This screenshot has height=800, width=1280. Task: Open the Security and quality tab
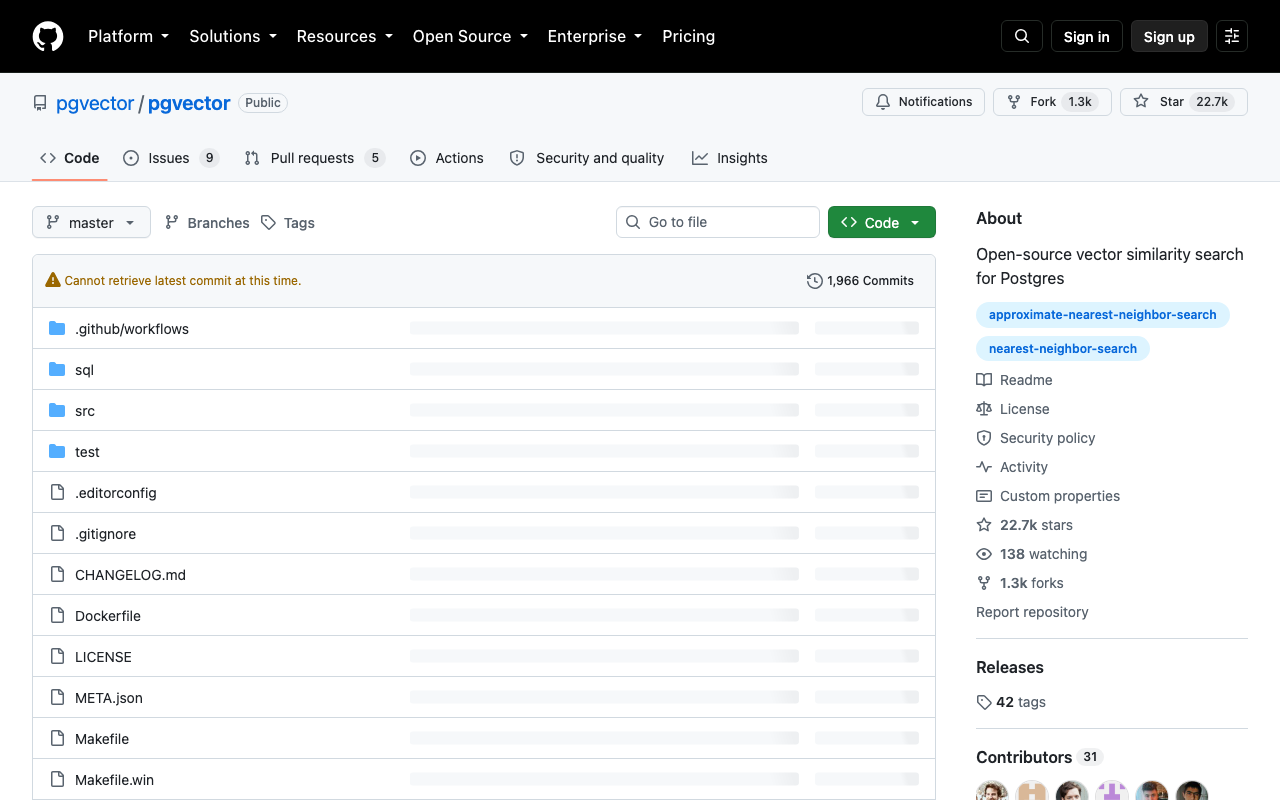[x=587, y=158]
